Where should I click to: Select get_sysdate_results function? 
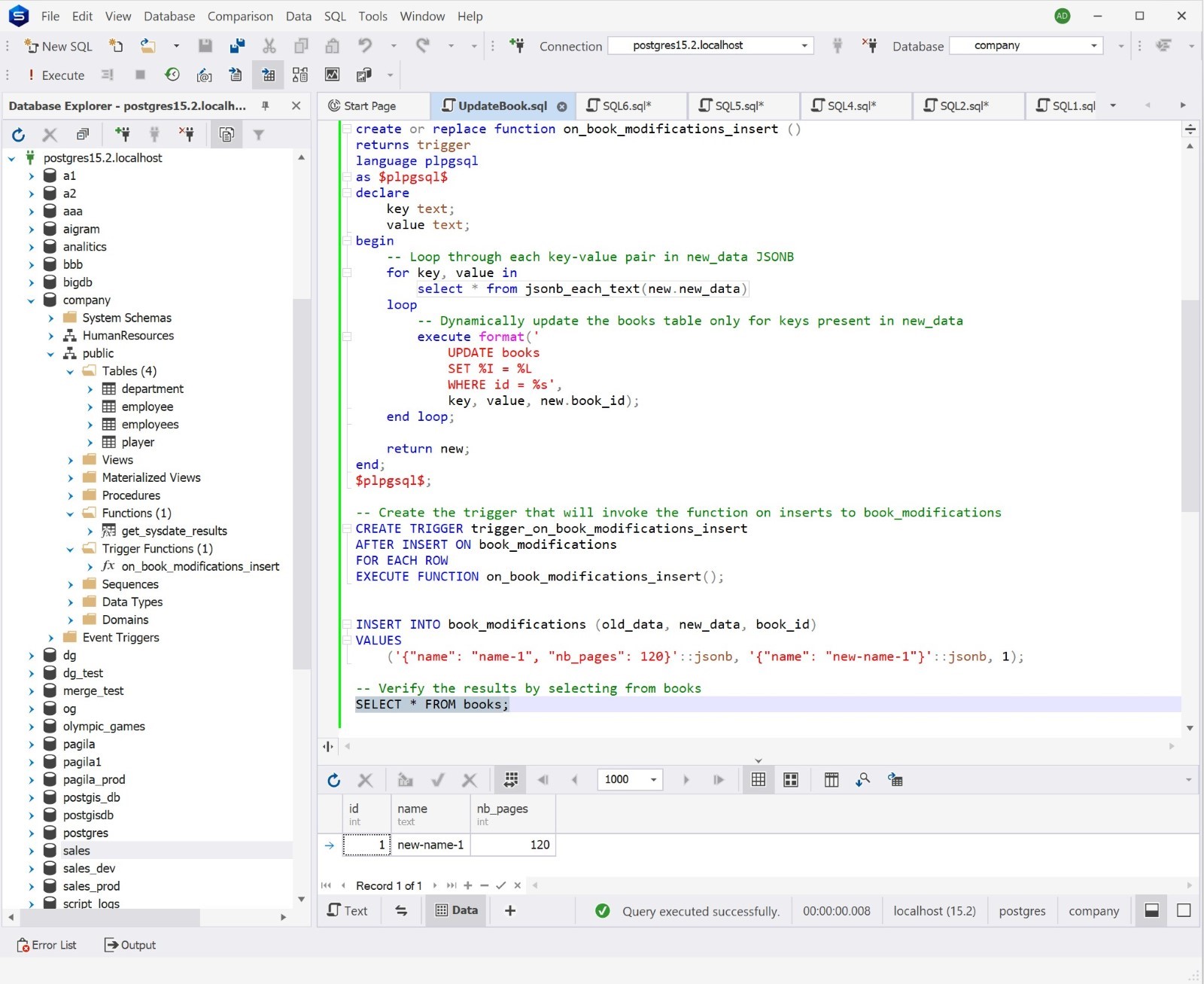pos(174,532)
